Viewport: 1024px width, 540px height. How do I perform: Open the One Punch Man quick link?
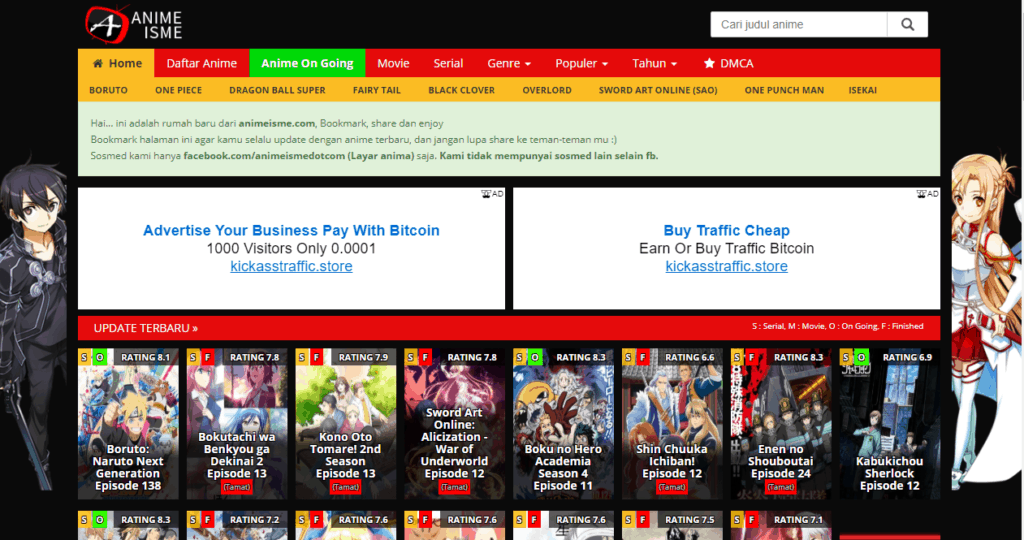click(x=784, y=90)
